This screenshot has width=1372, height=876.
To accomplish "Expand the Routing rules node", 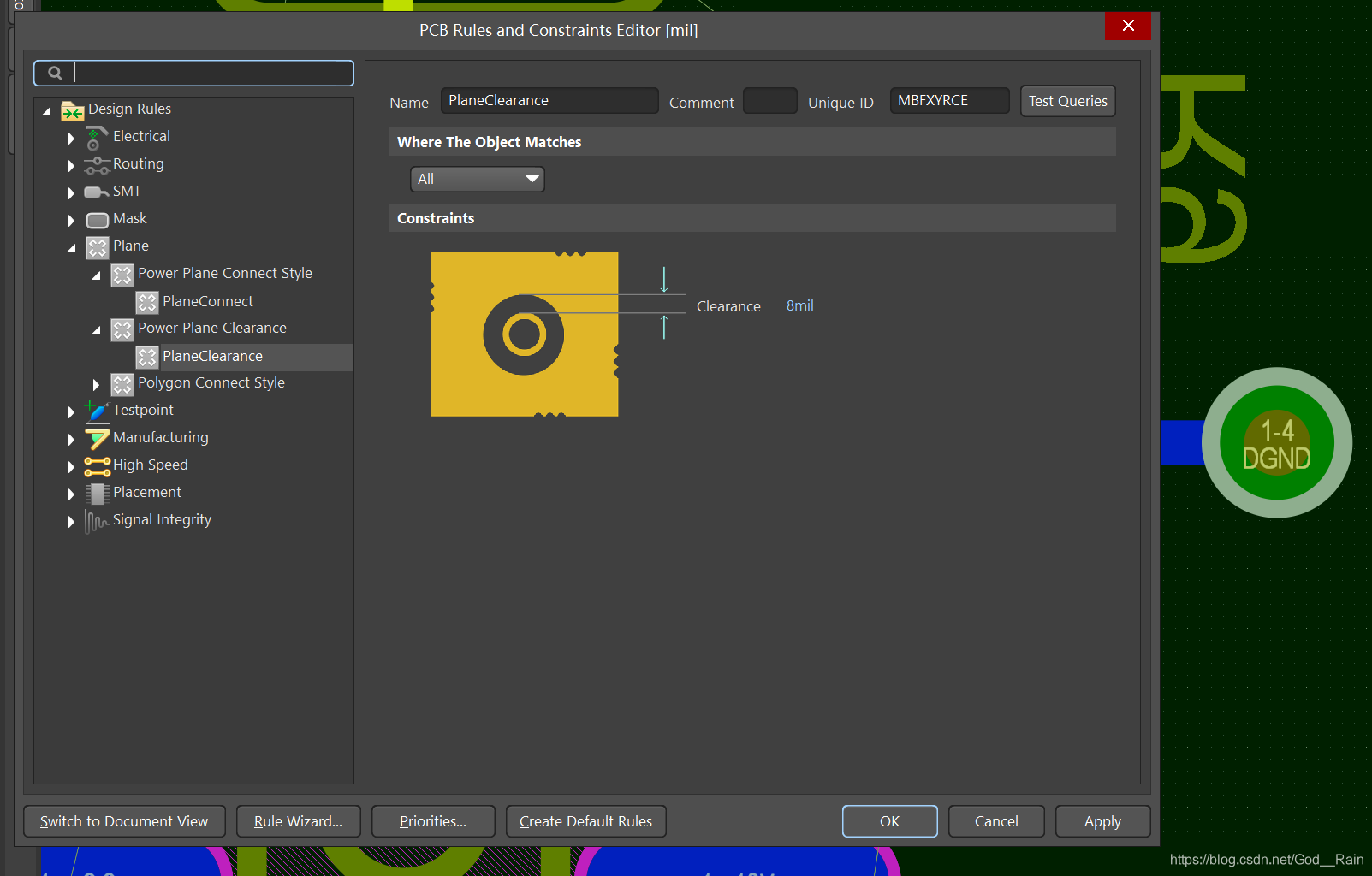I will [x=71, y=165].
